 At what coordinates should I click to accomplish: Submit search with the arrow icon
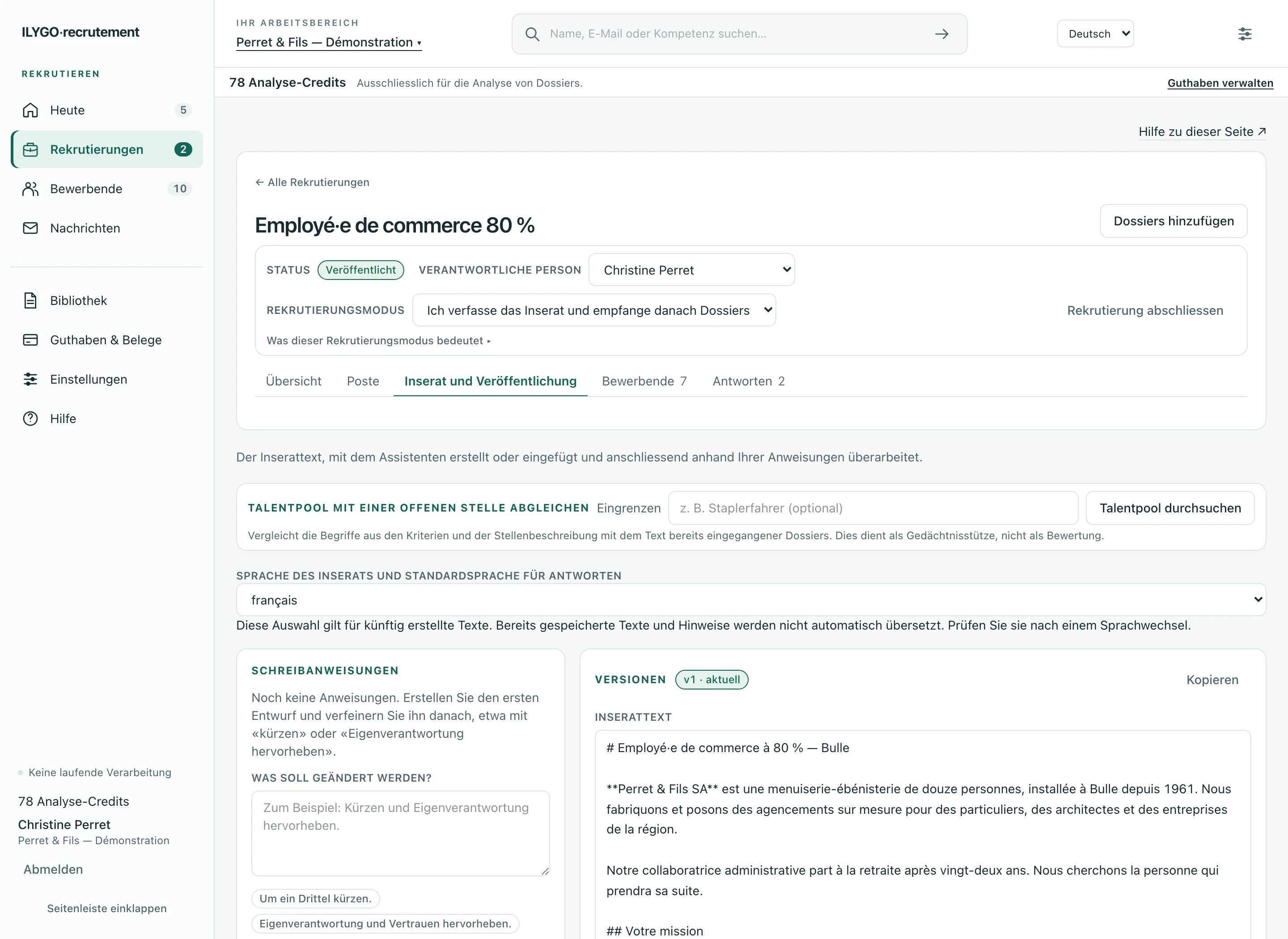[x=942, y=34]
